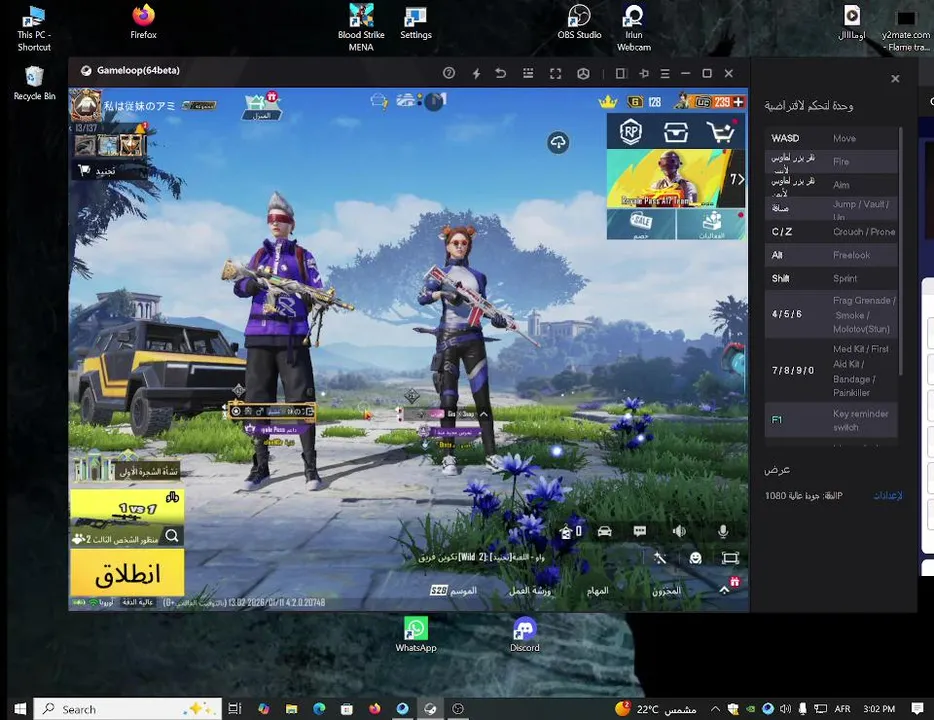934x720 pixels.
Task: Open the S26 Season tab
Action: click(453, 590)
